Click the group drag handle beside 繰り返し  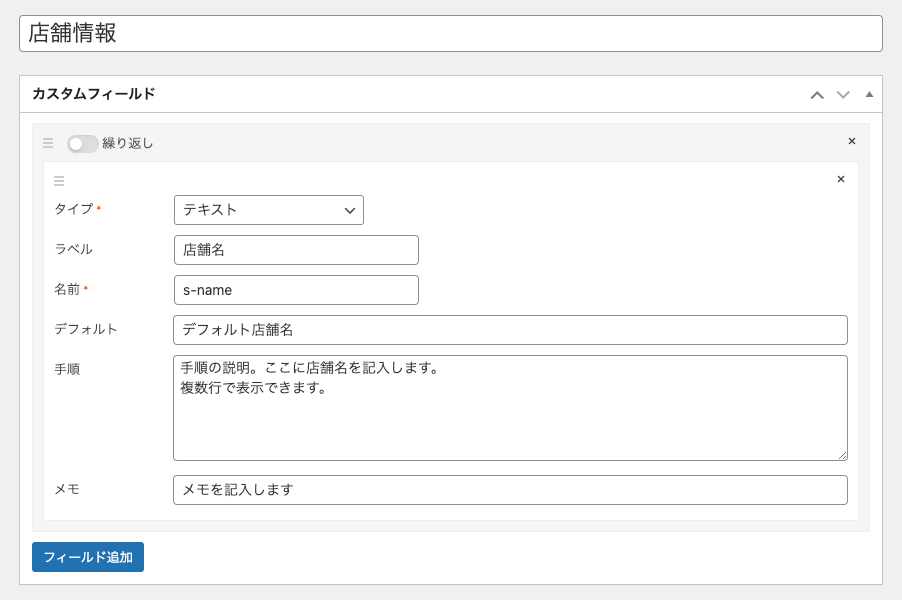(x=48, y=143)
